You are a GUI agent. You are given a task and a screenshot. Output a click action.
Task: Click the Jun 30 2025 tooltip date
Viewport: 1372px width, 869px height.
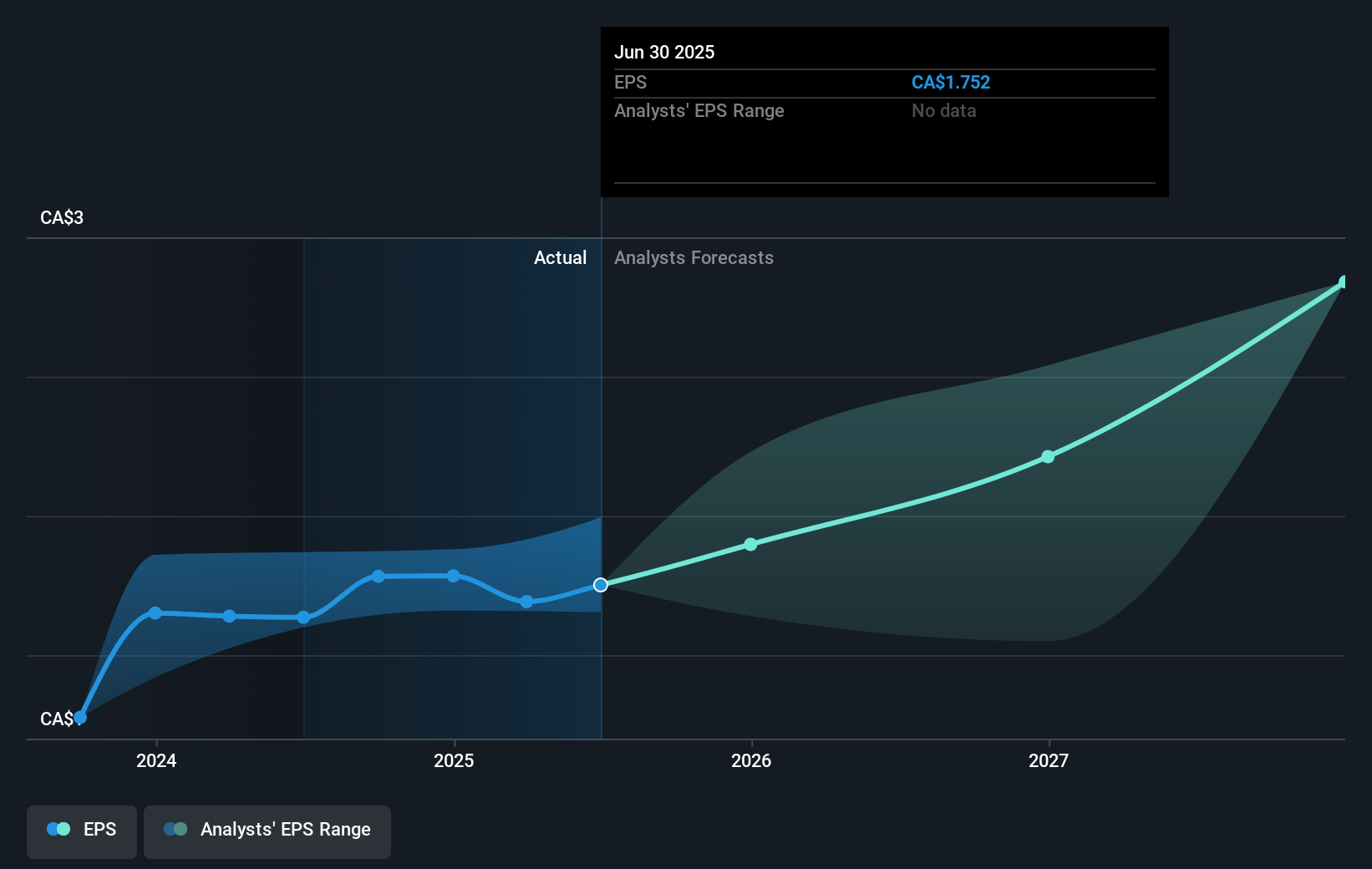(664, 52)
